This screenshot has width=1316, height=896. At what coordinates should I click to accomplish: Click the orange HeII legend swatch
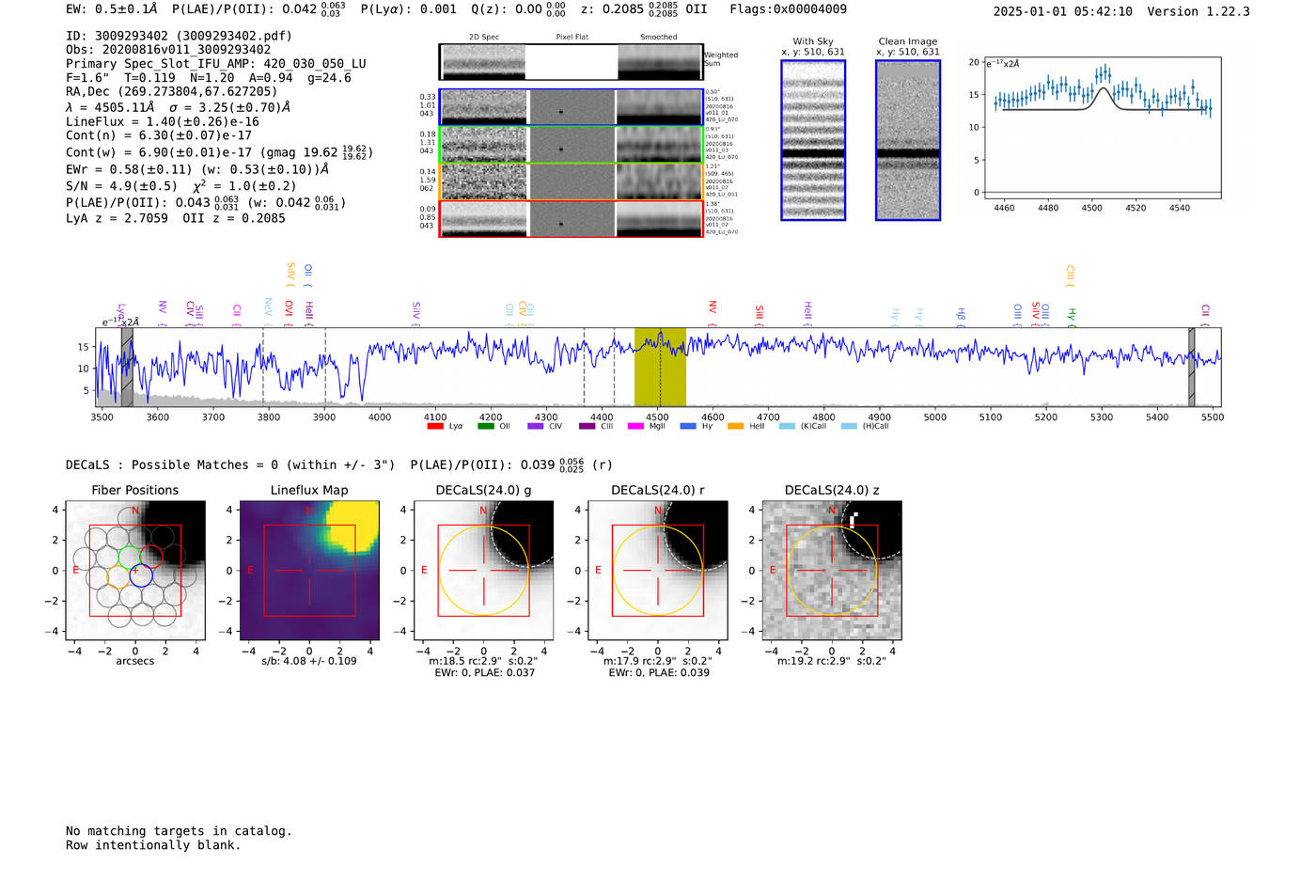pyautogui.click(x=736, y=426)
